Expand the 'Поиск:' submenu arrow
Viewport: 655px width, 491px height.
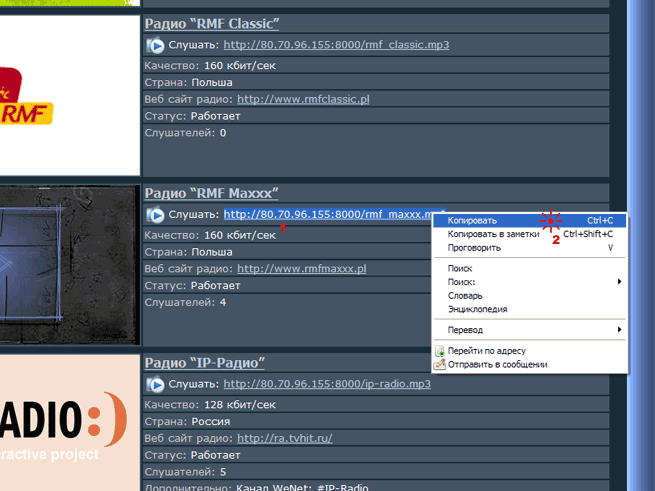[619, 282]
